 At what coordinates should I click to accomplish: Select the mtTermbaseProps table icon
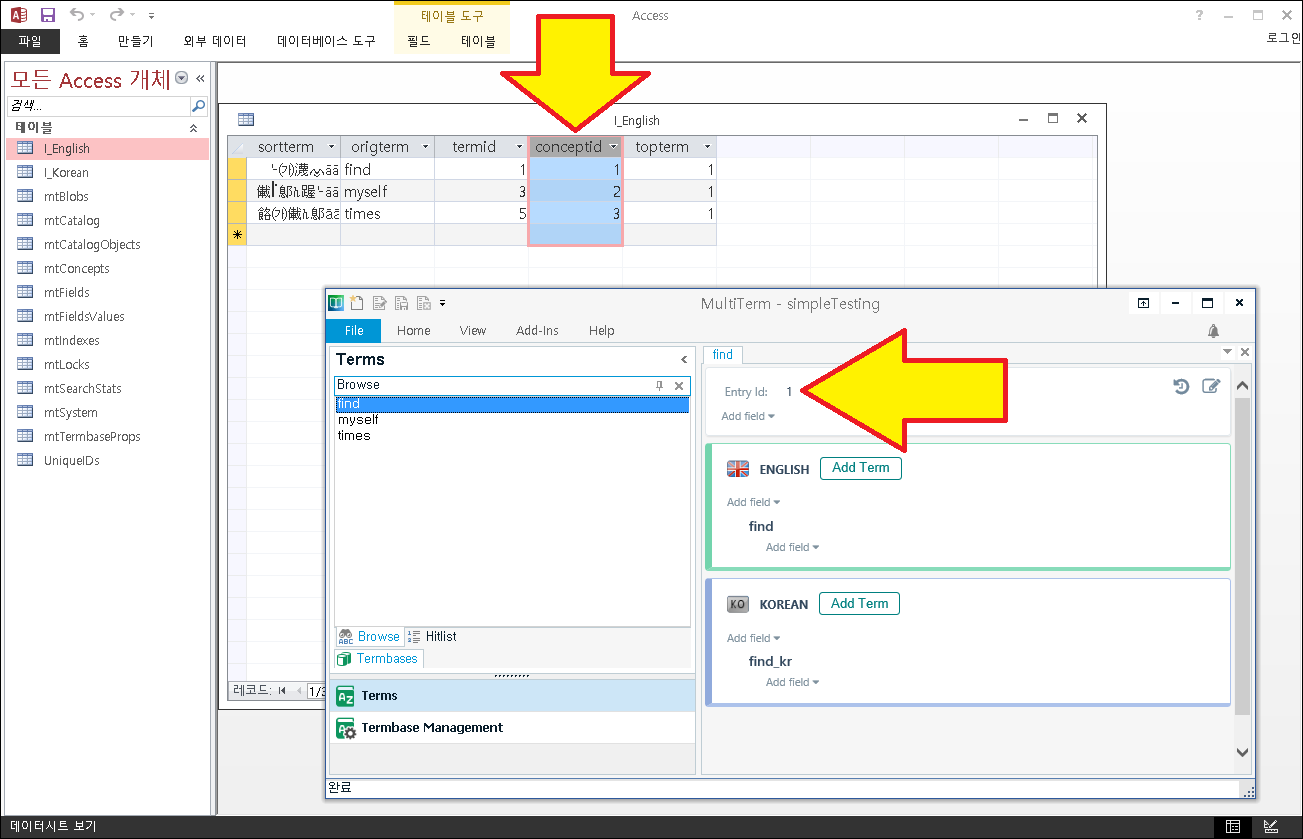(26, 436)
